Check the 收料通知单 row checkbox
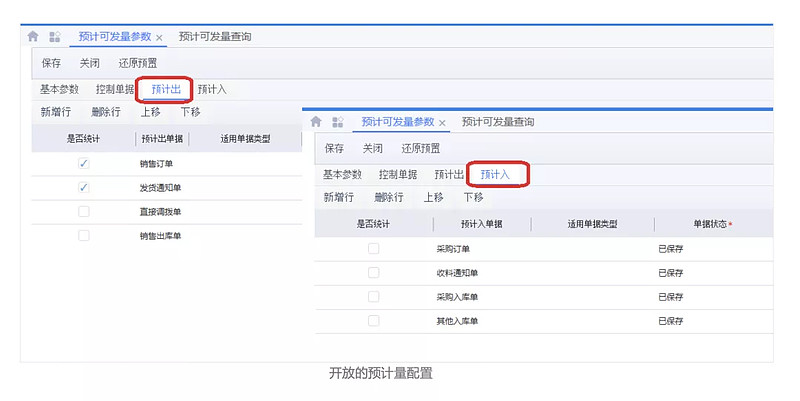Viewport: 800px width, 401px height. click(x=373, y=272)
